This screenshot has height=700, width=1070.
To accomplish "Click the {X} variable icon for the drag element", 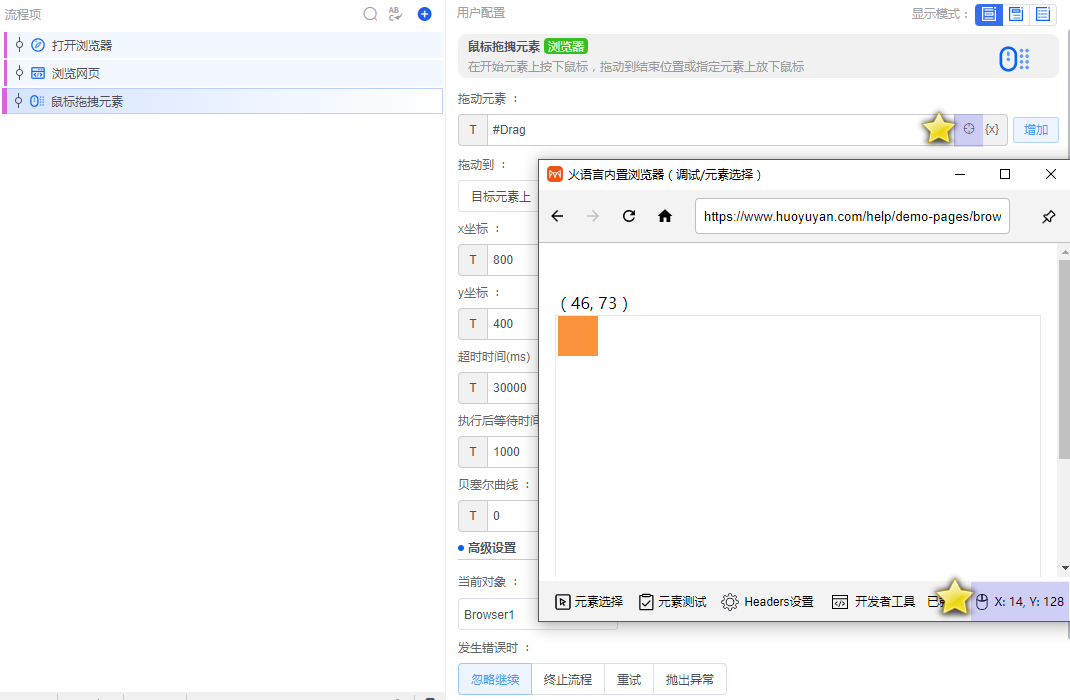I will pos(992,129).
